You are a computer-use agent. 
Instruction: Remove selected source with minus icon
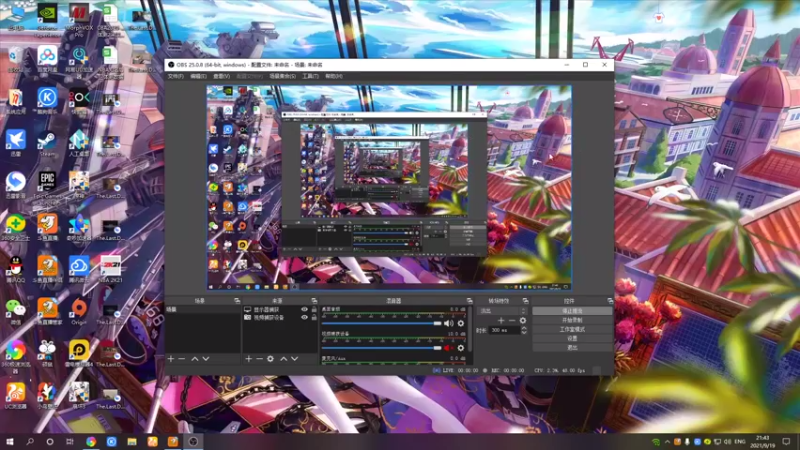tap(259, 359)
